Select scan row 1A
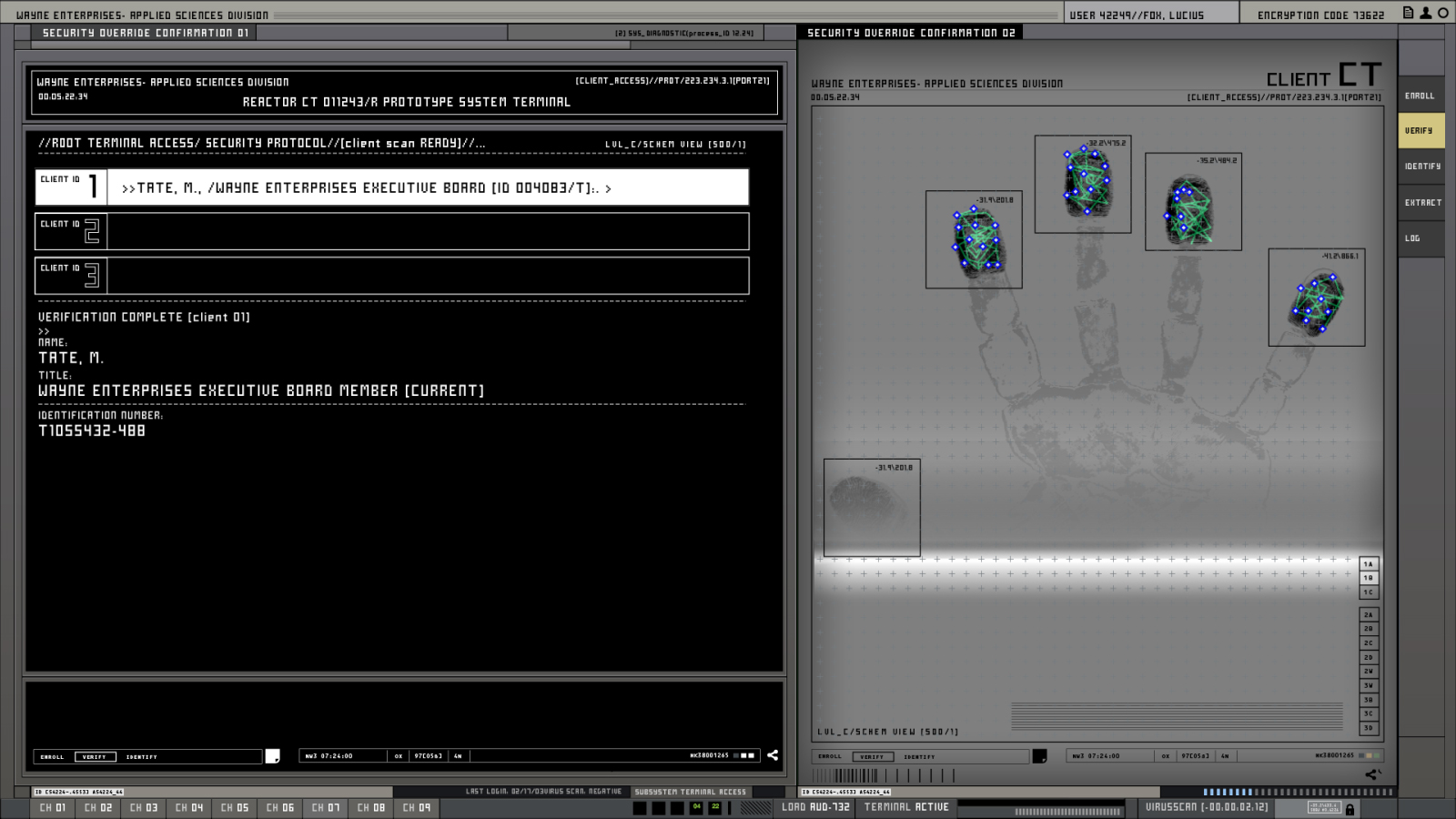This screenshot has height=819, width=1456. click(x=1369, y=564)
